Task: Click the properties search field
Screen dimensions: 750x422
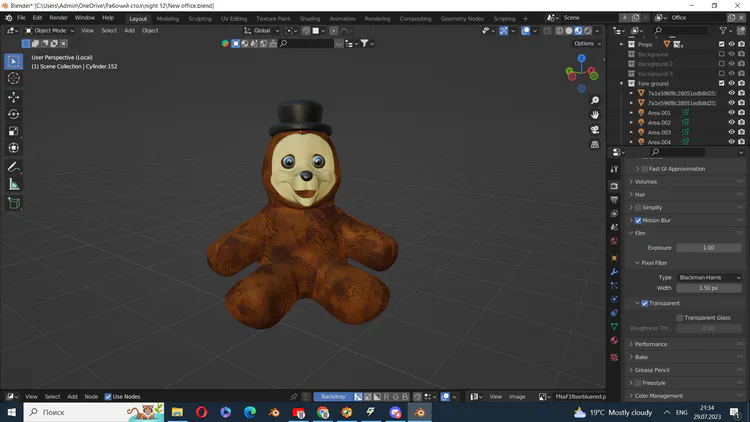Action: coord(676,152)
